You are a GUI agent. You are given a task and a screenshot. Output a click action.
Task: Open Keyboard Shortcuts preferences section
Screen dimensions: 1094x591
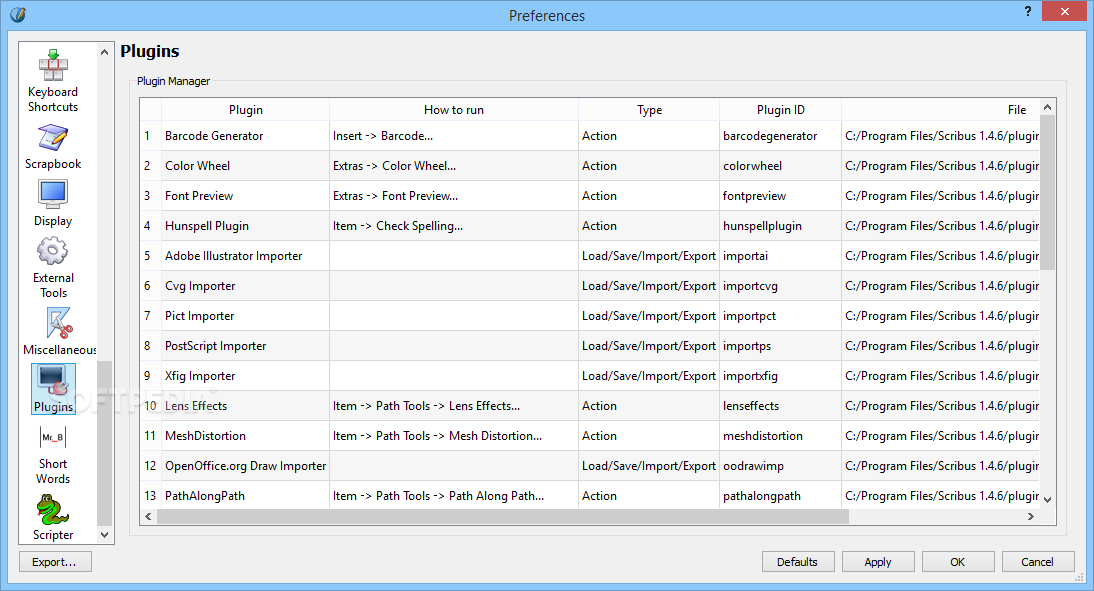click(x=53, y=81)
